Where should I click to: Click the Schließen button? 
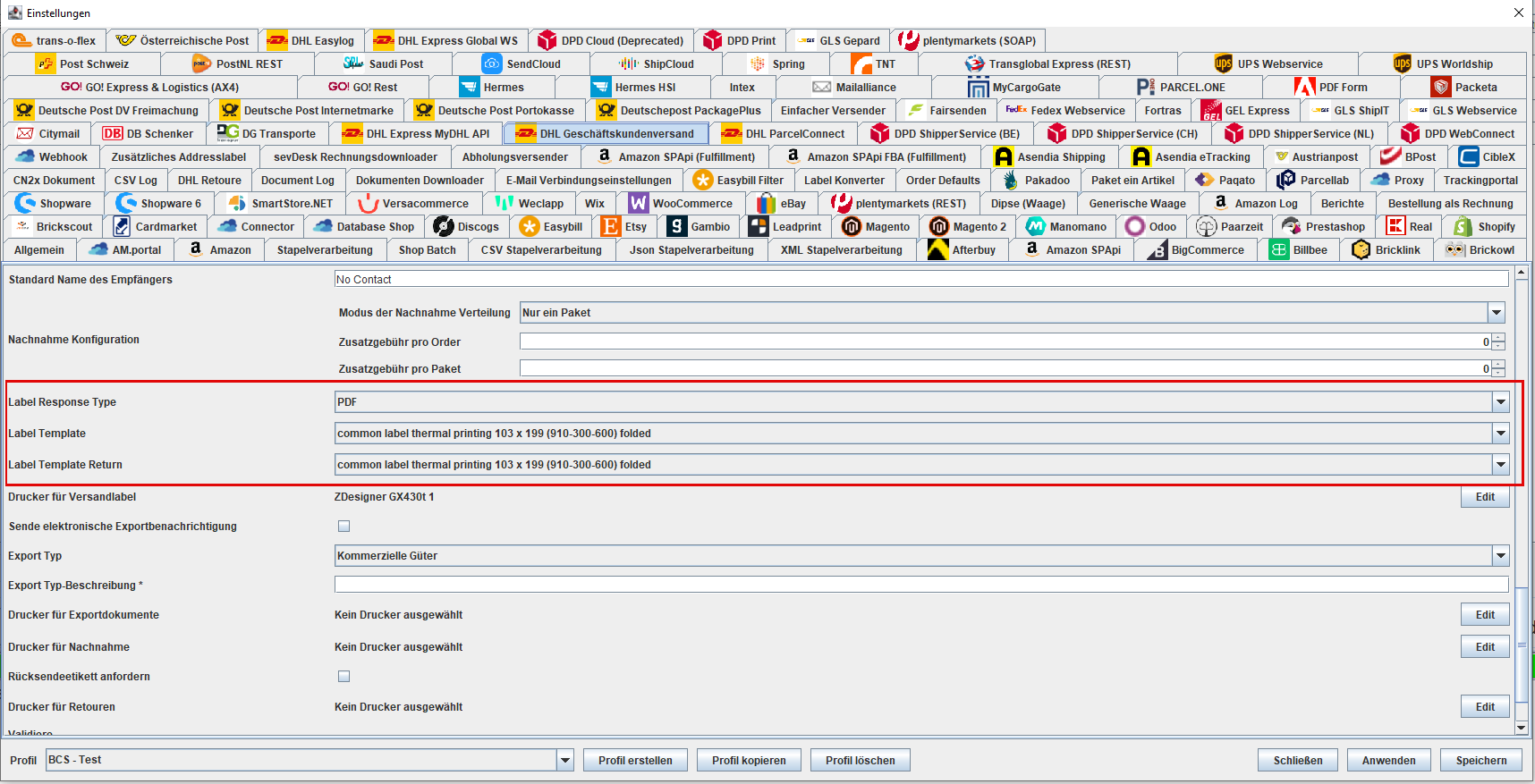tap(1298, 761)
